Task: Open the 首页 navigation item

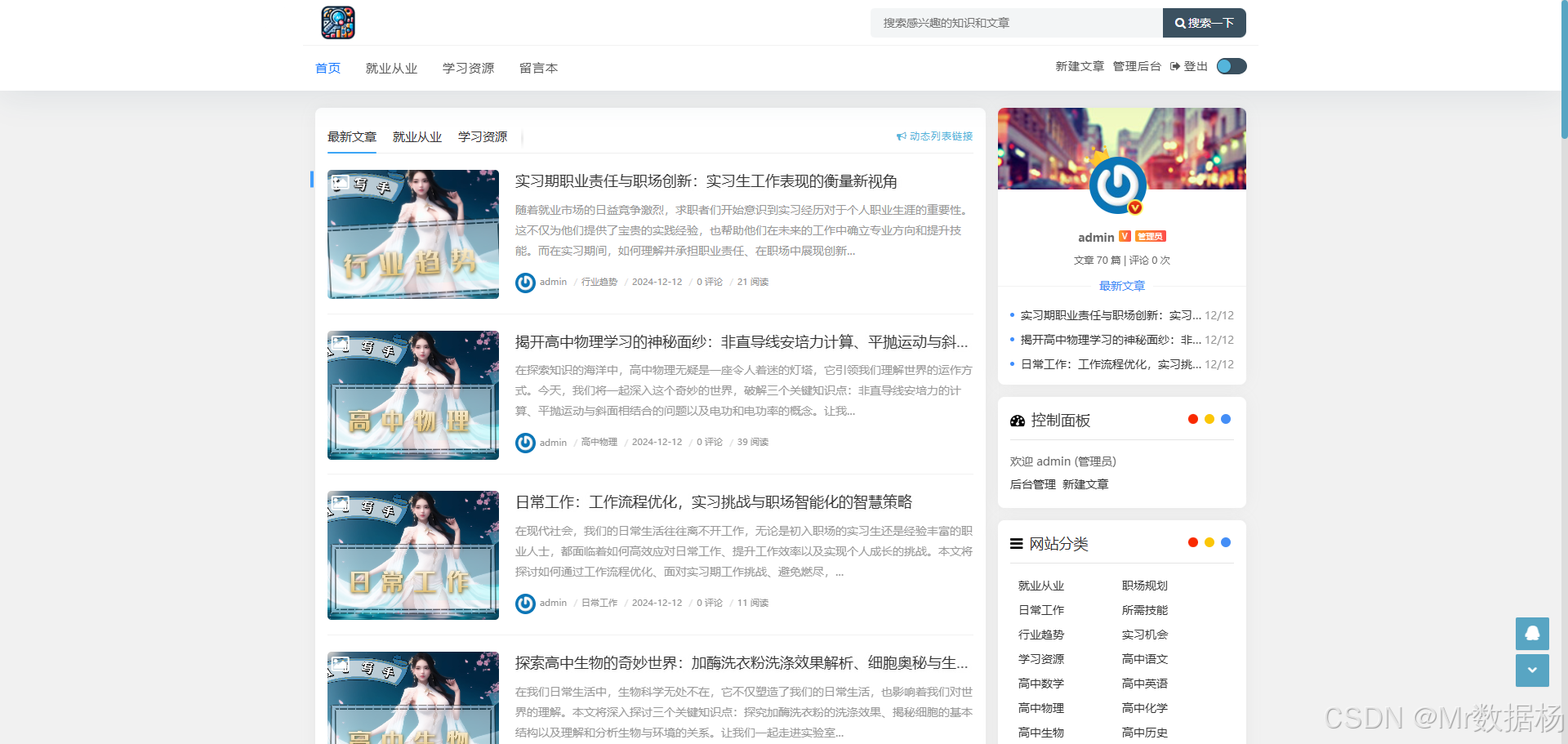Action: [327, 69]
